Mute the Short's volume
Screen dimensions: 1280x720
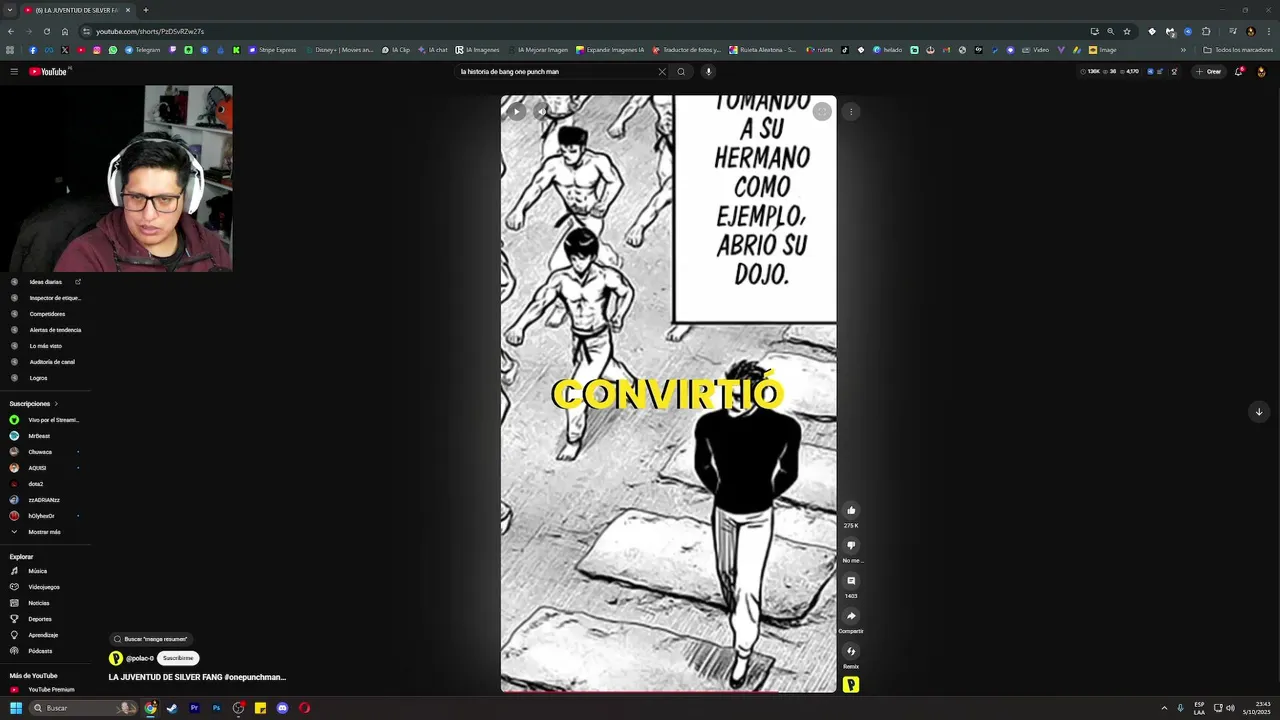pos(540,112)
